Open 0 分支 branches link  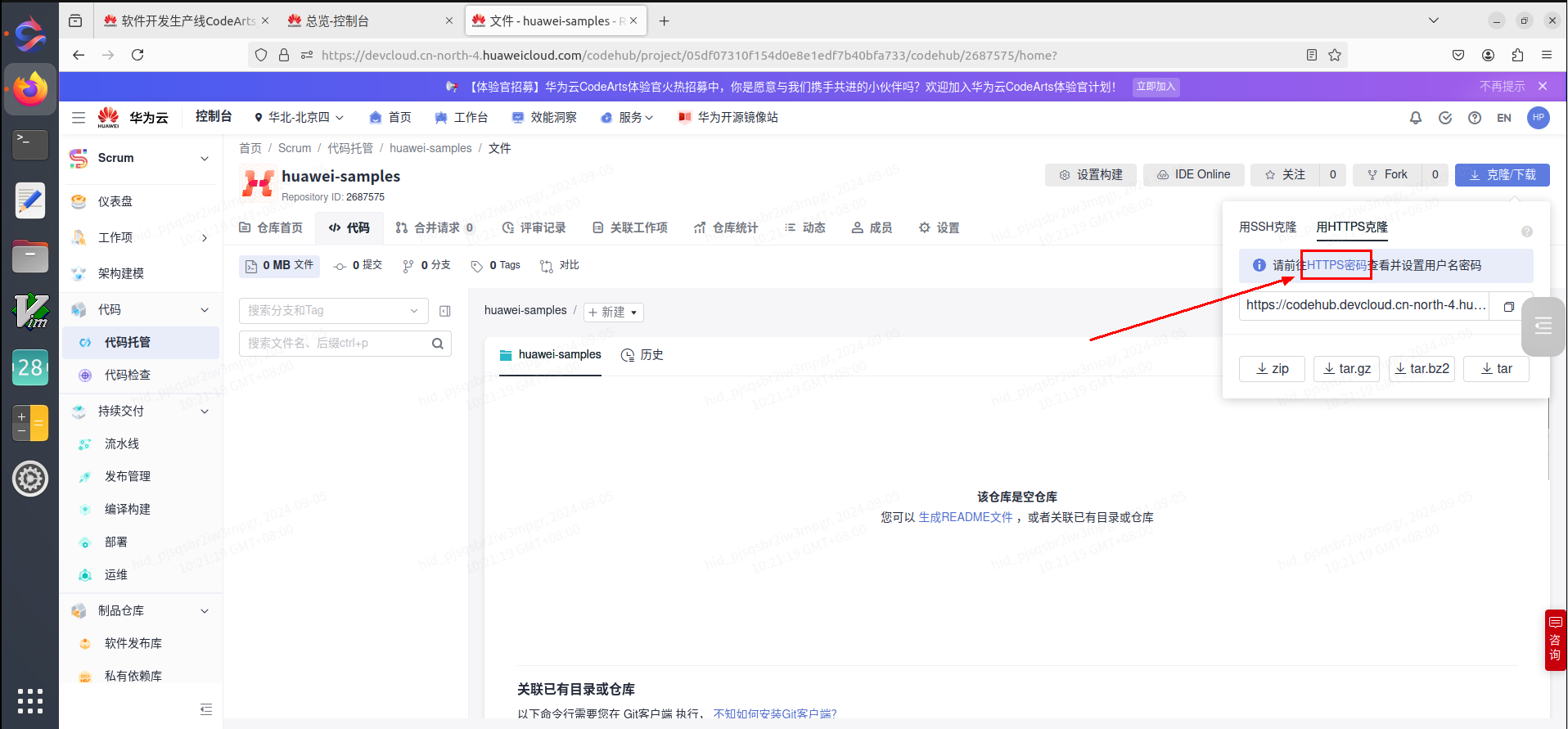click(426, 266)
